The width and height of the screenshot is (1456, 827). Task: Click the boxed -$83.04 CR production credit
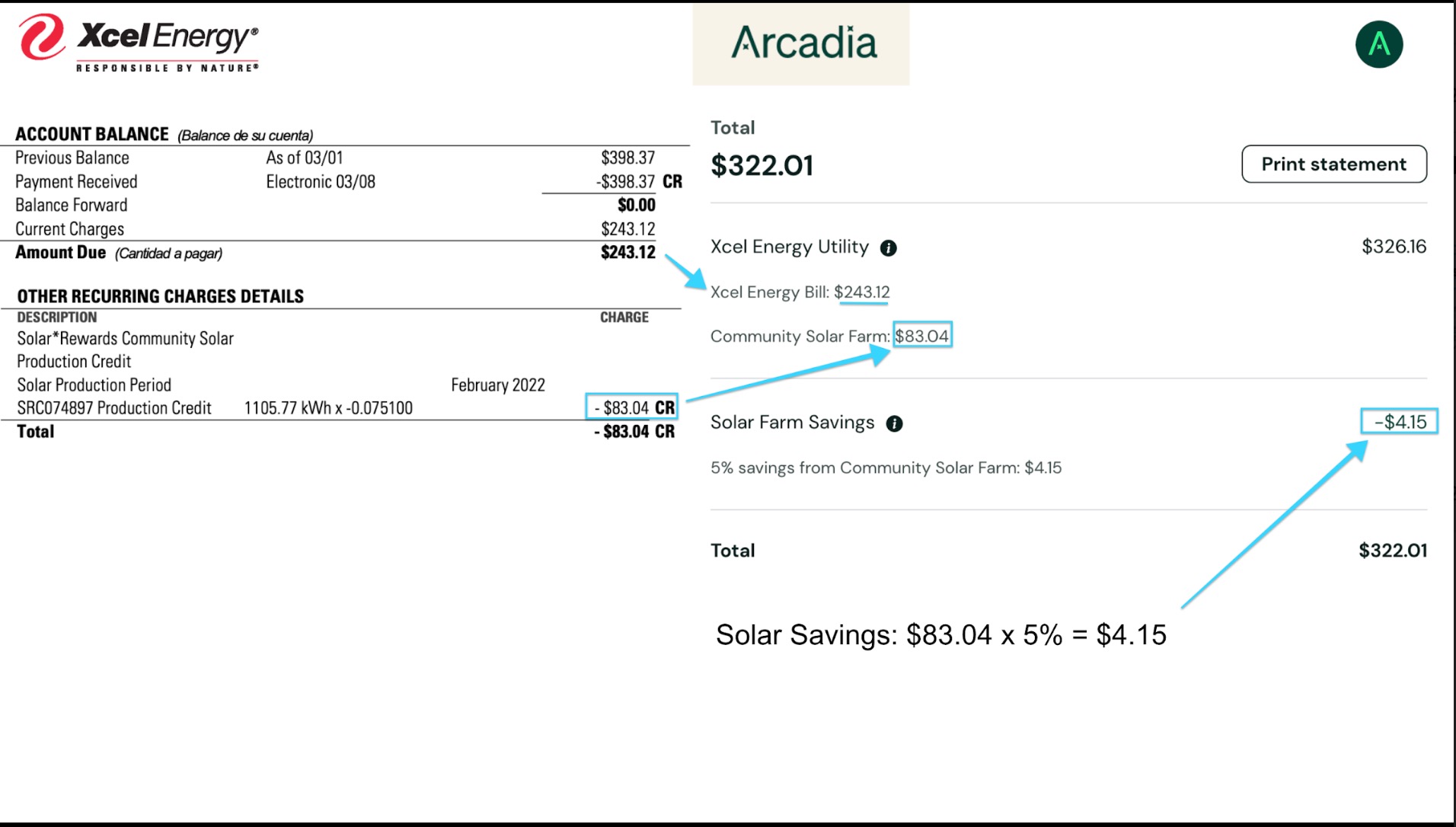(x=631, y=407)
